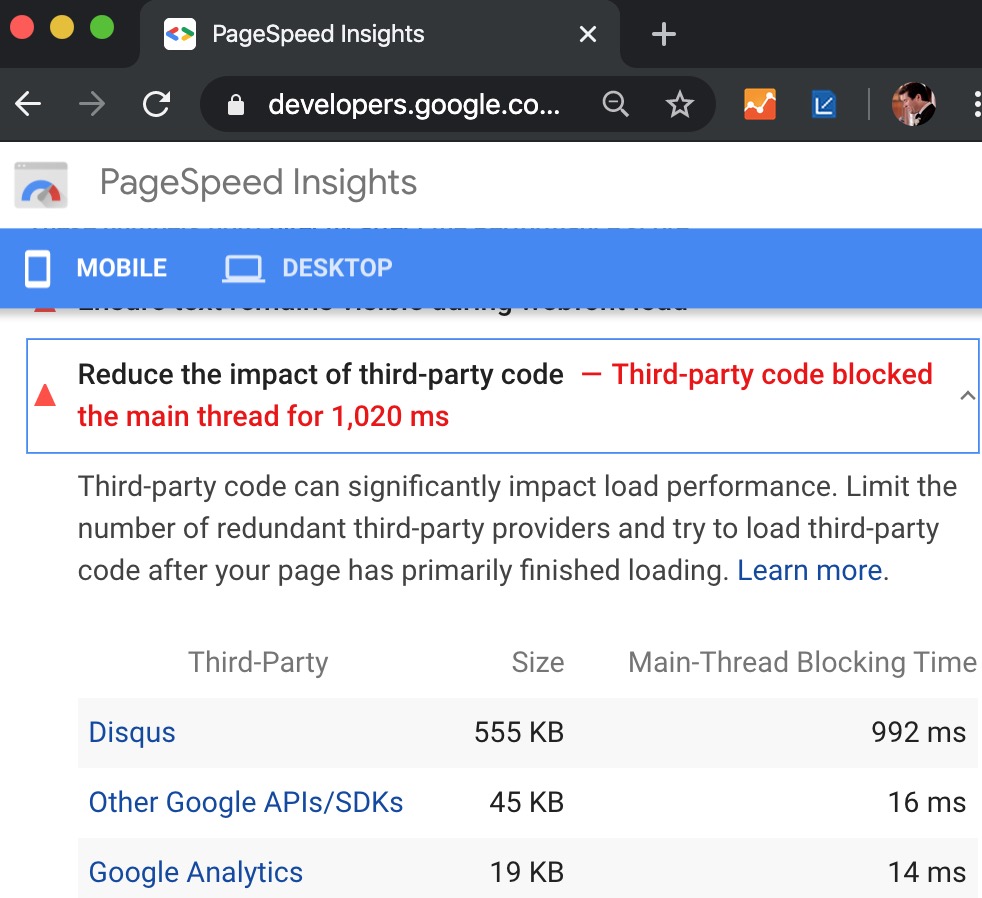
Task: Open the Google Analytics link
Action: tap(195, 873)
